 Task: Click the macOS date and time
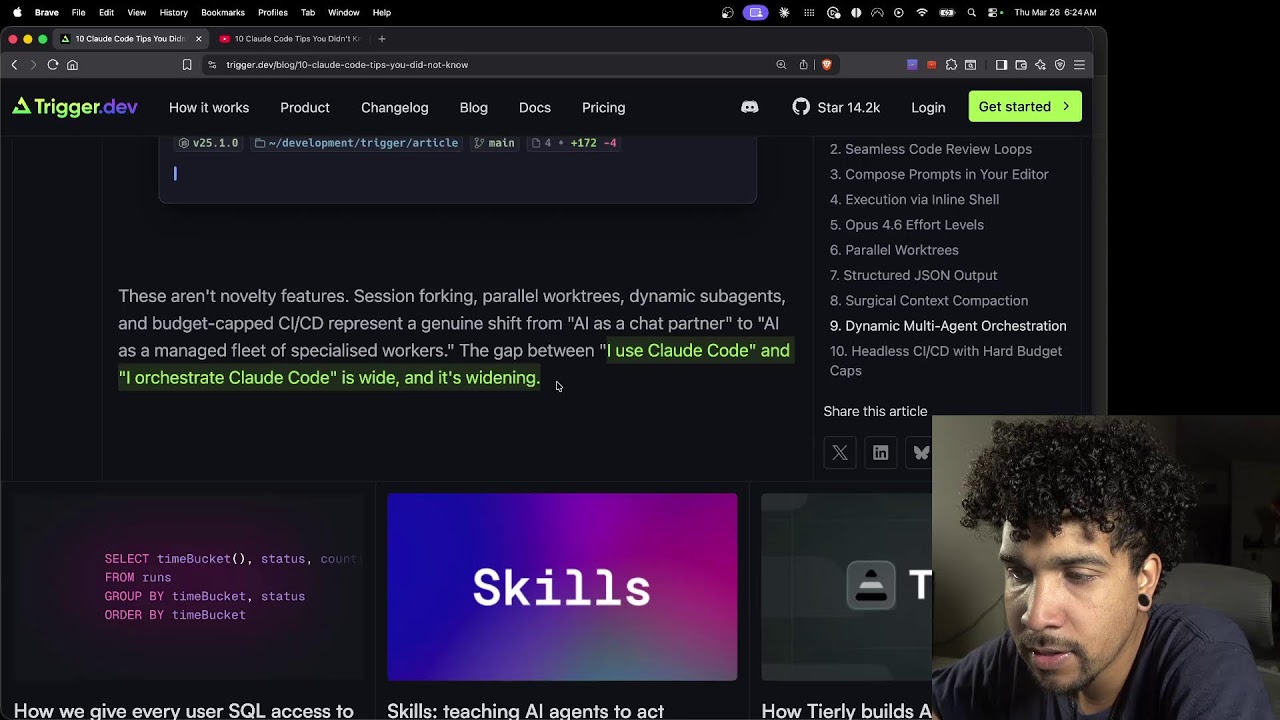(1055, 12)
